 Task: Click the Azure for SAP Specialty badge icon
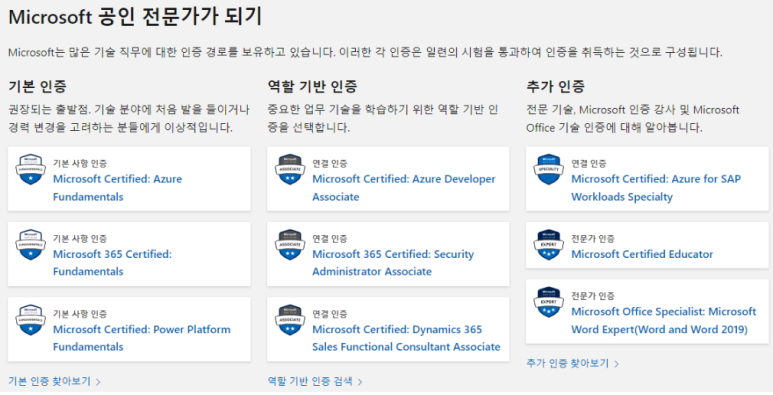click(549, 169)
